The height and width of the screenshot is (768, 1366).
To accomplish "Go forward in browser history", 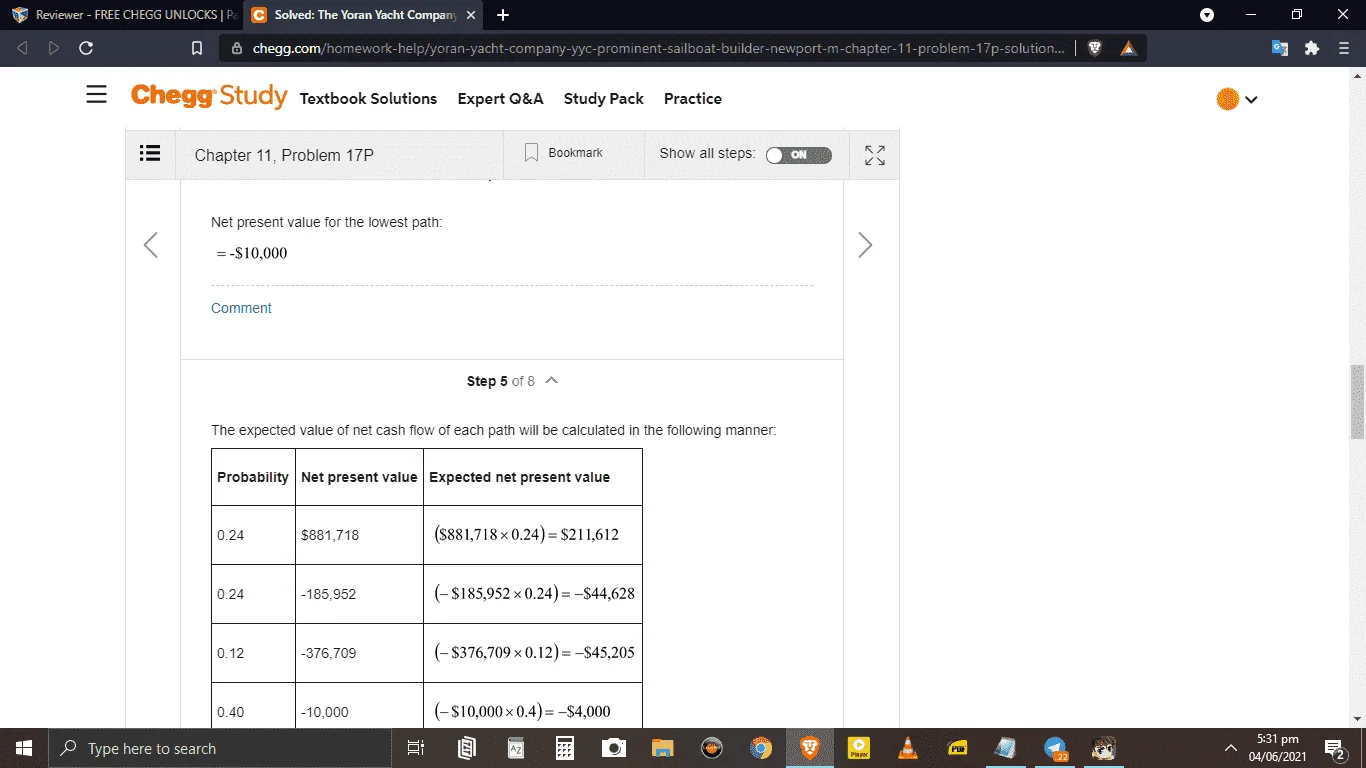I will (x=53, y=48).
